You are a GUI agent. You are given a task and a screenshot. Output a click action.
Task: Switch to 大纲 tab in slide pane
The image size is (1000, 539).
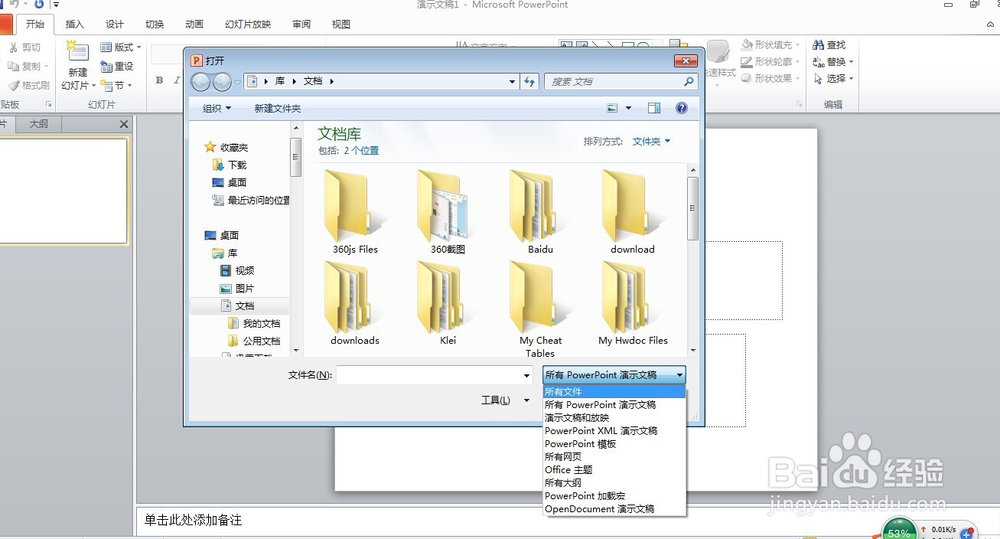[x=38, y=124]
